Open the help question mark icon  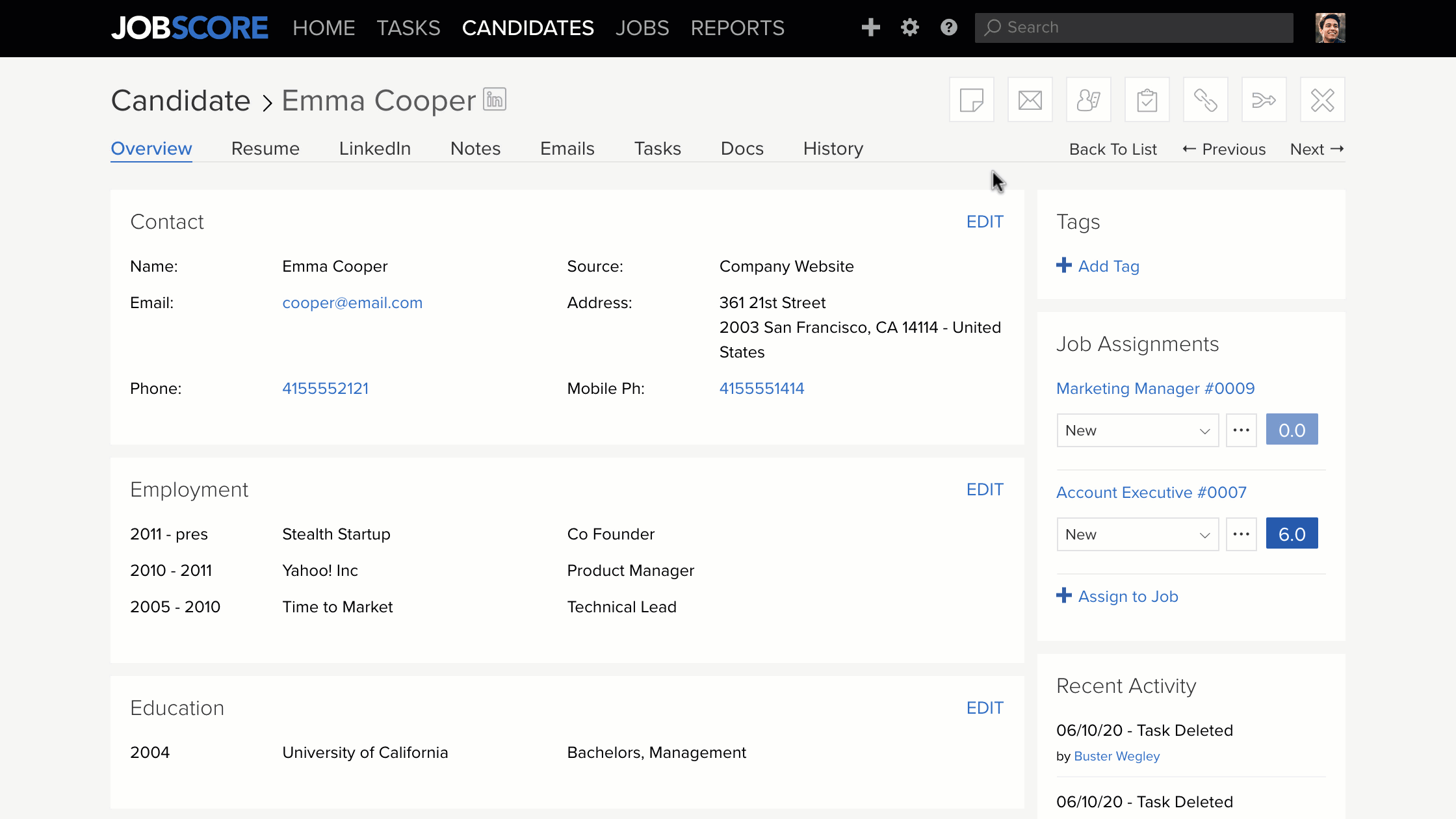click(948, 27)
